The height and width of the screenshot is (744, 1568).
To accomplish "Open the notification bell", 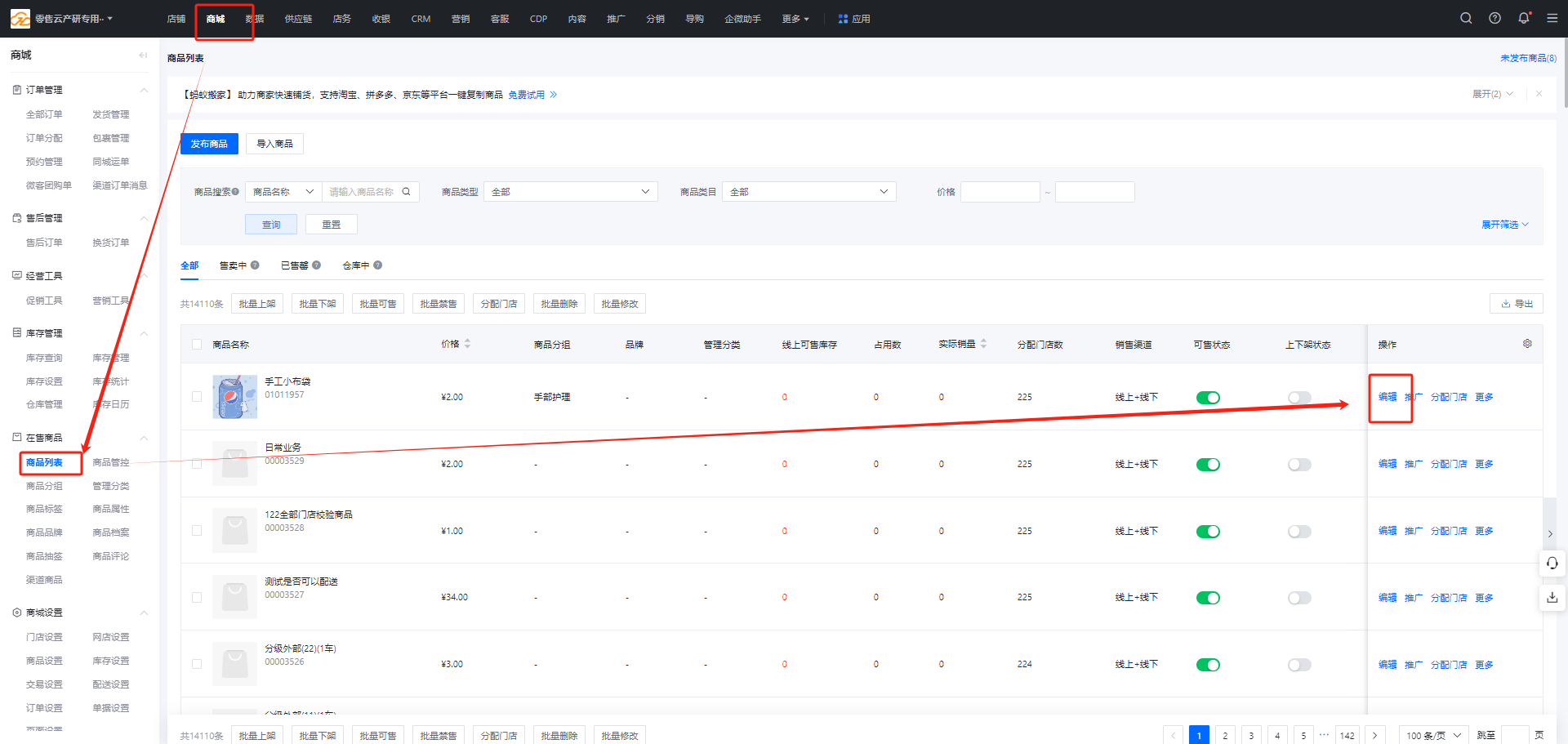I will (x=1523, y=18).
